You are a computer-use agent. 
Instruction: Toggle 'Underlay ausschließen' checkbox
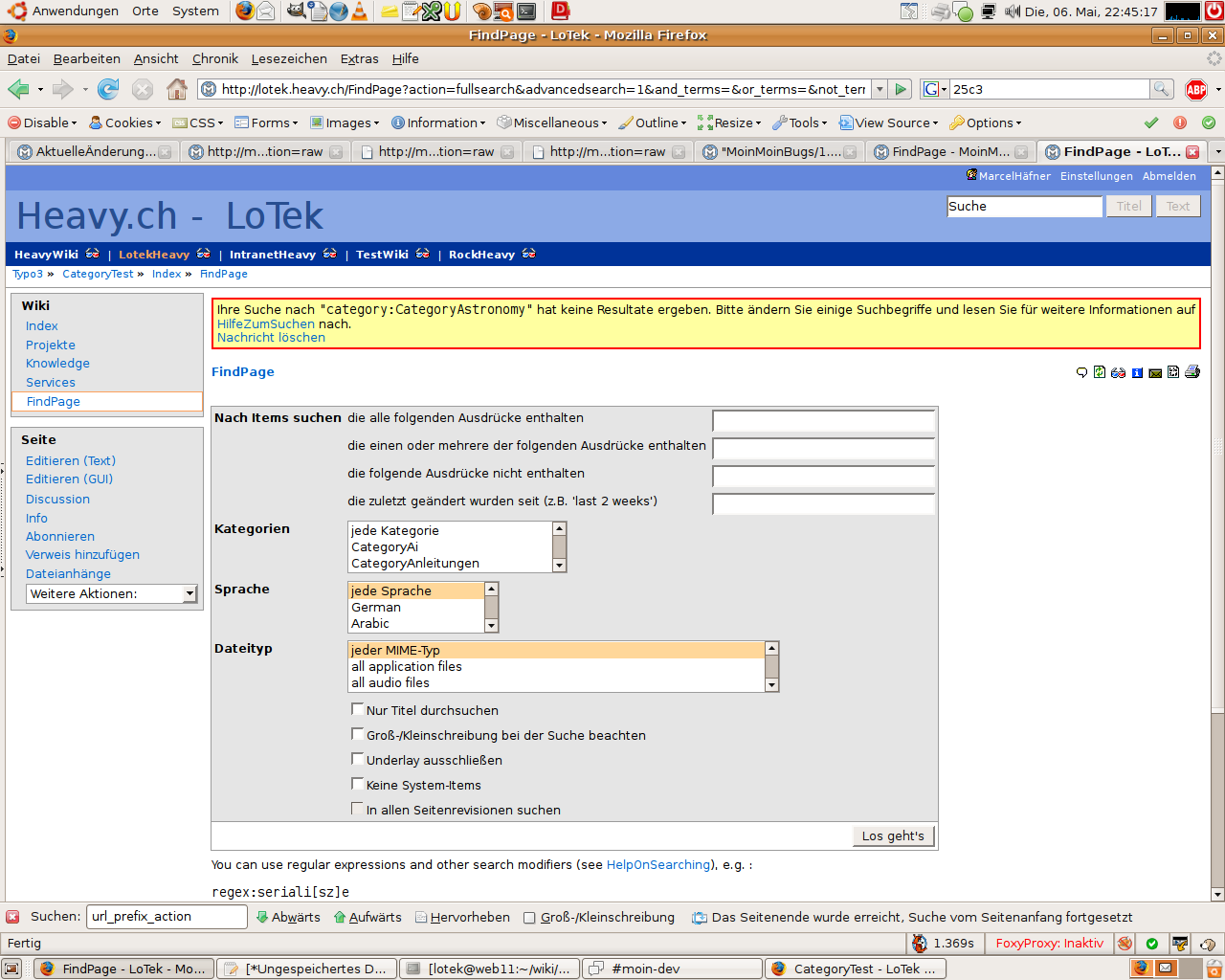click(358, 759)
